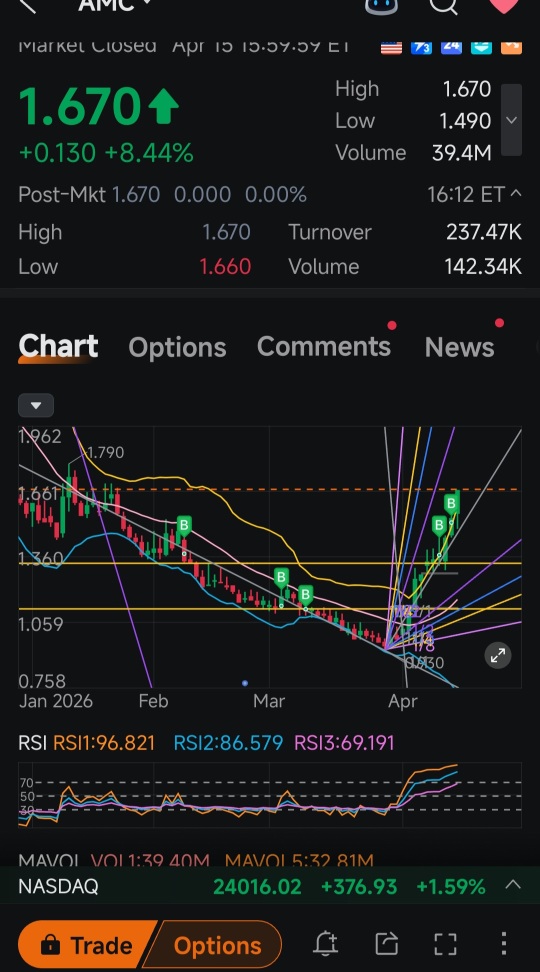Tap the square-brackets fullscreen icon
The image size is (540, 972).
click(x=445, y=944)
